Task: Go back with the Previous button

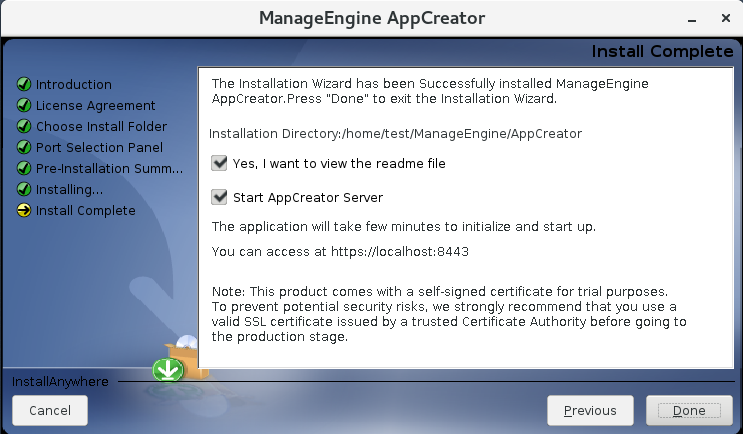Action: click(x=589, y=410)
